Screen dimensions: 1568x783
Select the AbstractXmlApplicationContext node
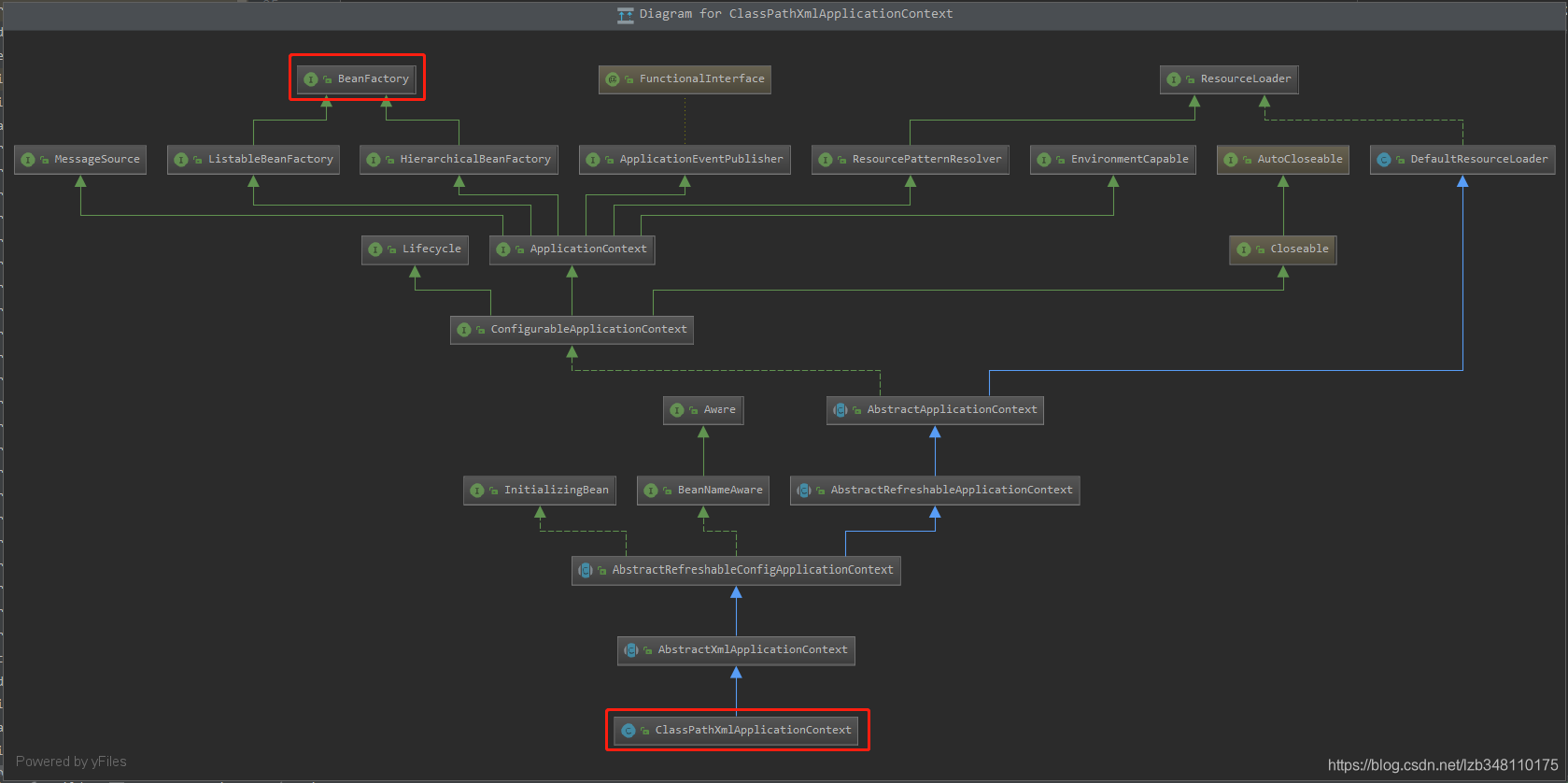(736, 650)
